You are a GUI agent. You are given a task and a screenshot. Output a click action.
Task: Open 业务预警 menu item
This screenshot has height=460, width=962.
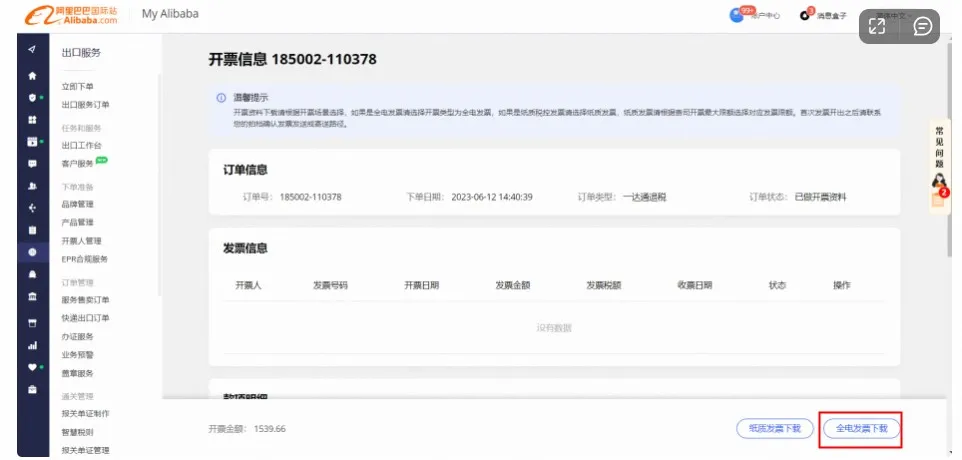pos(78,355)
